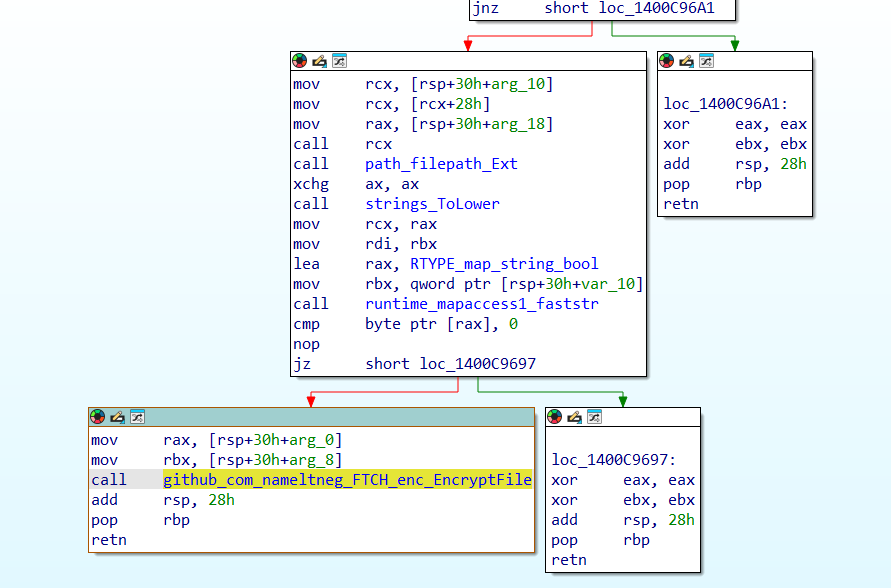Click the highlighted EncryptFile function name
The image size is (891, 588).
tap(347, 480)
